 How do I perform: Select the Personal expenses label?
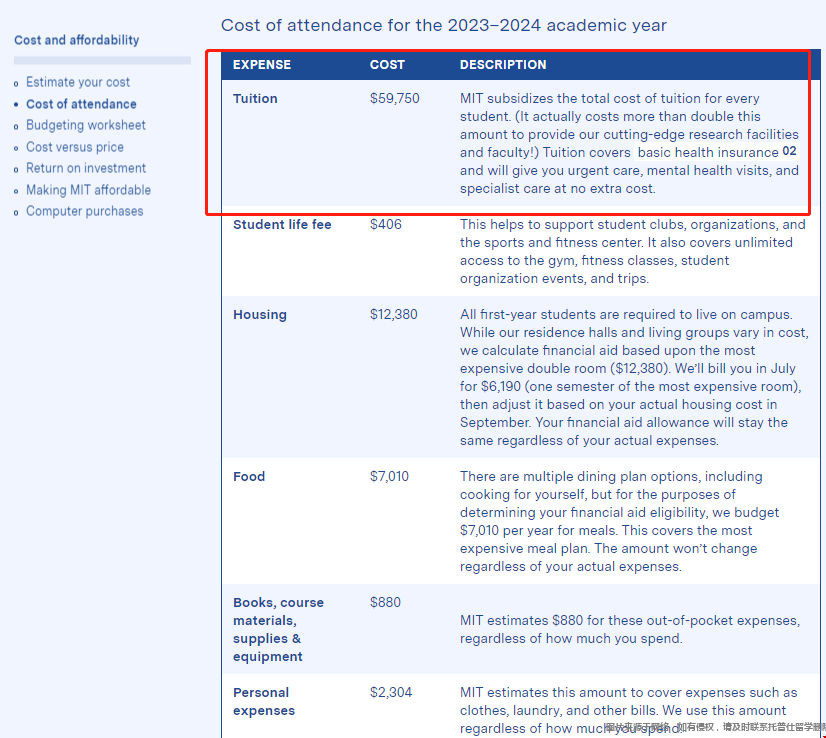(264, 702)
